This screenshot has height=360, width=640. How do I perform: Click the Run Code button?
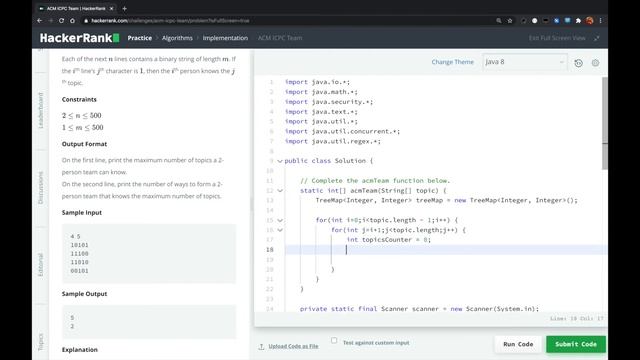tap(518, 344)
